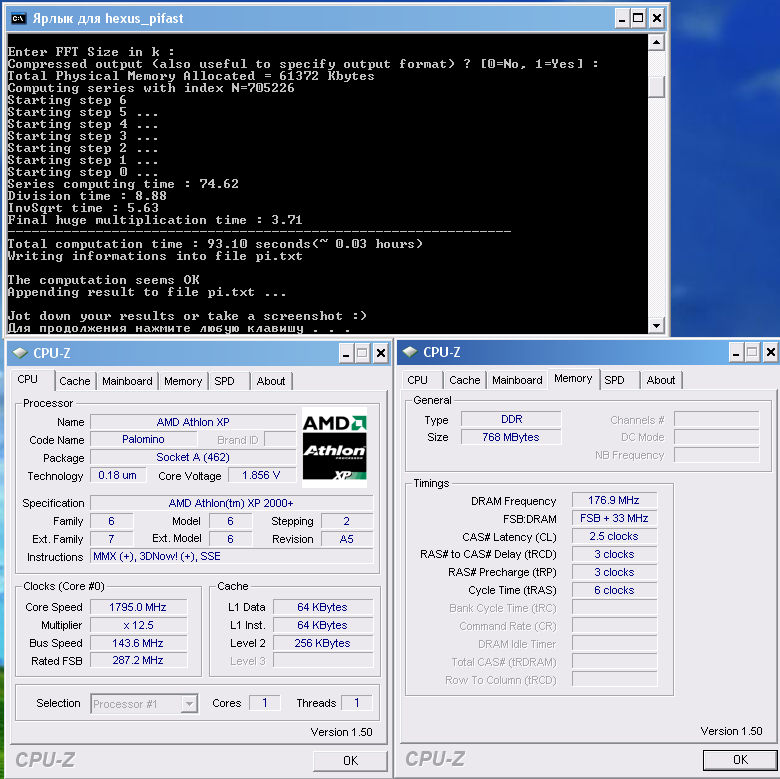The width and height of the screenshot is (780, 779).
Task: Click the right CPU-Z window's title icon
Action: 410,352
